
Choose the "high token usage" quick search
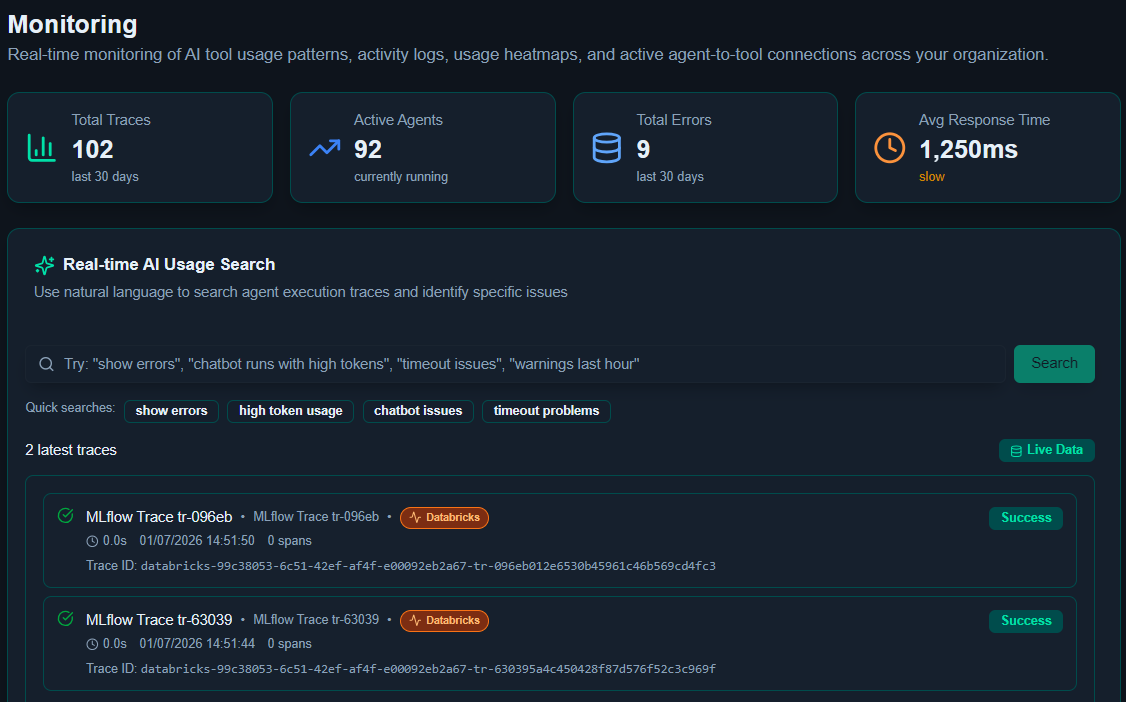coord(290,411)
